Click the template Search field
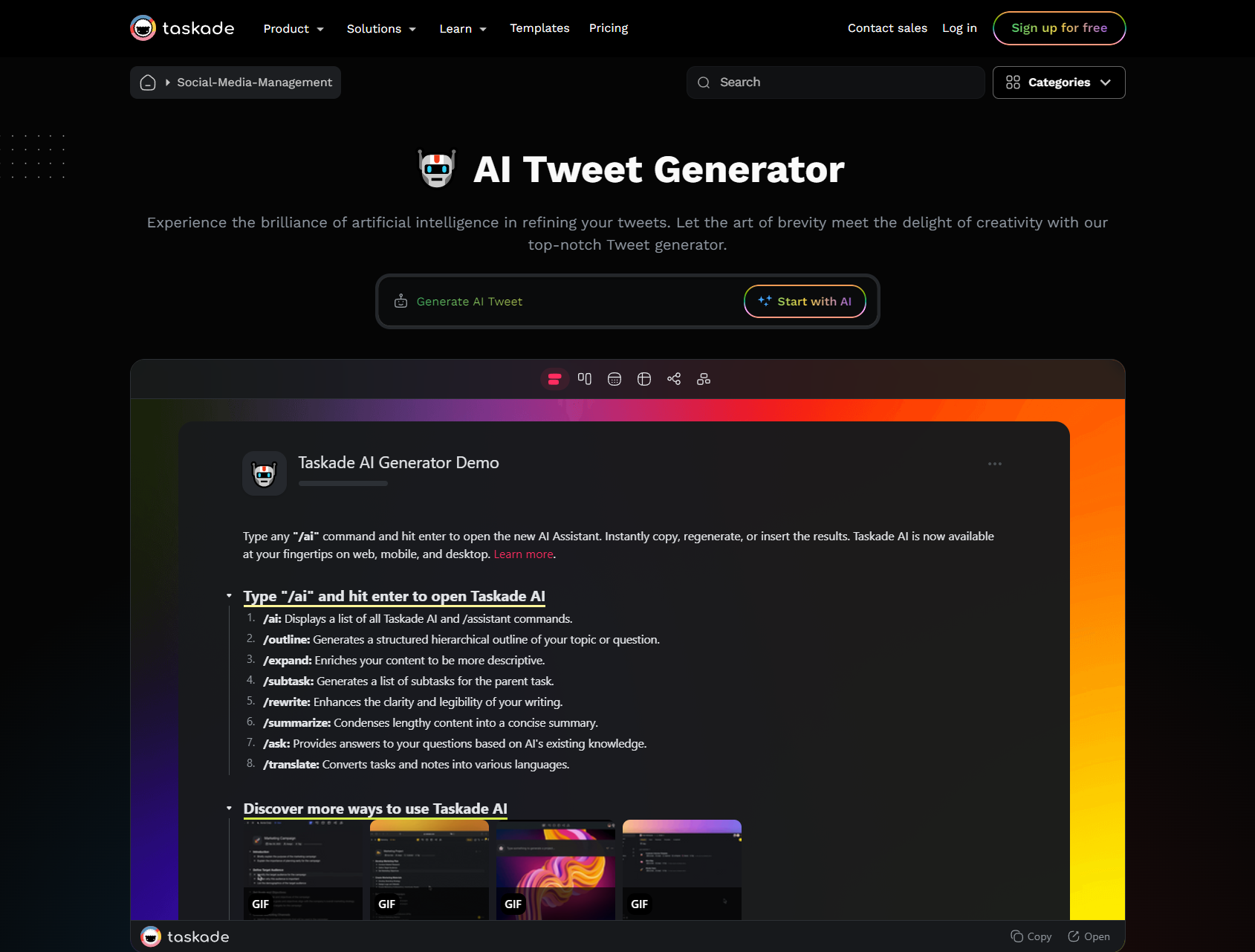Viewport: 1255px width, 952px height. (x=835, y=82)
